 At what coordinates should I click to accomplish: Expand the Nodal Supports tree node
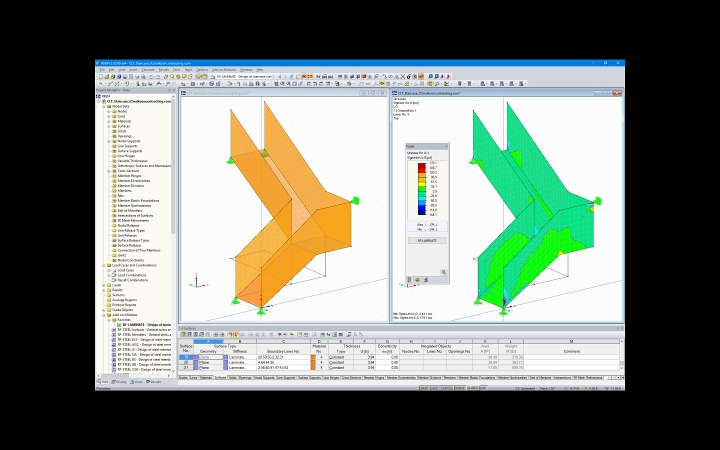point(109,141)
